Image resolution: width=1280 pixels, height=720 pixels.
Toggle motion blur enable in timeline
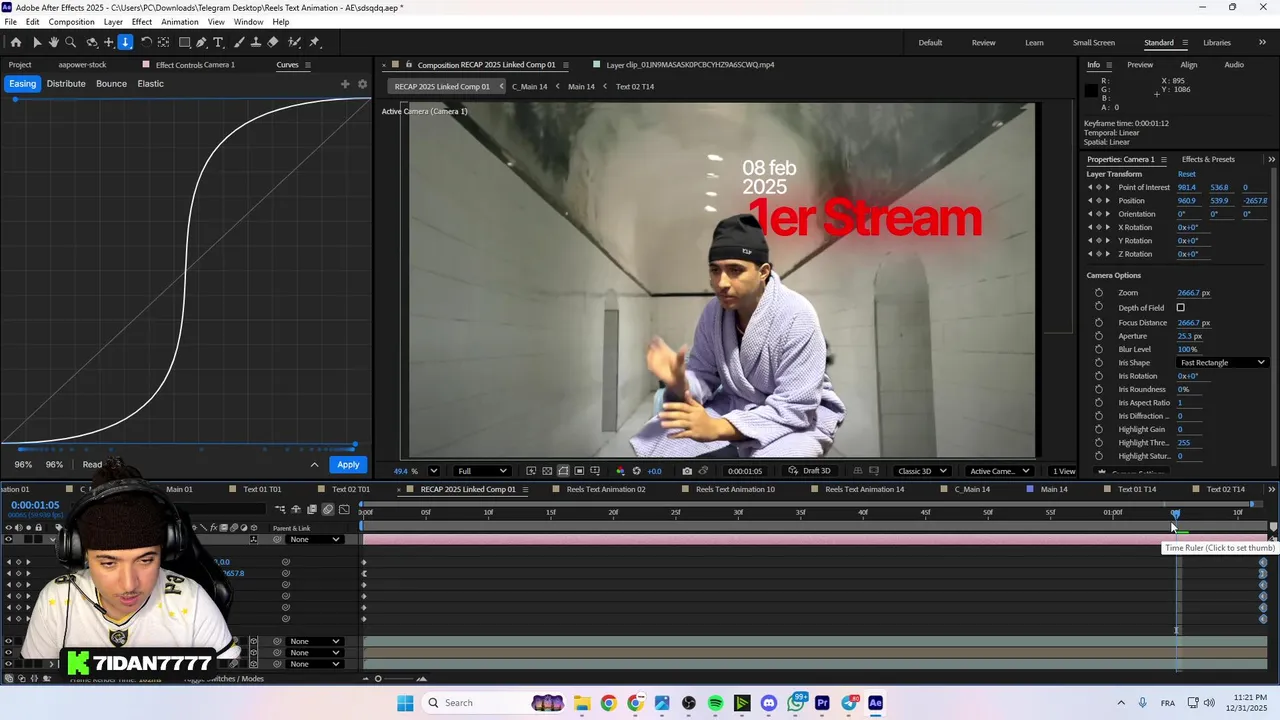327,510
